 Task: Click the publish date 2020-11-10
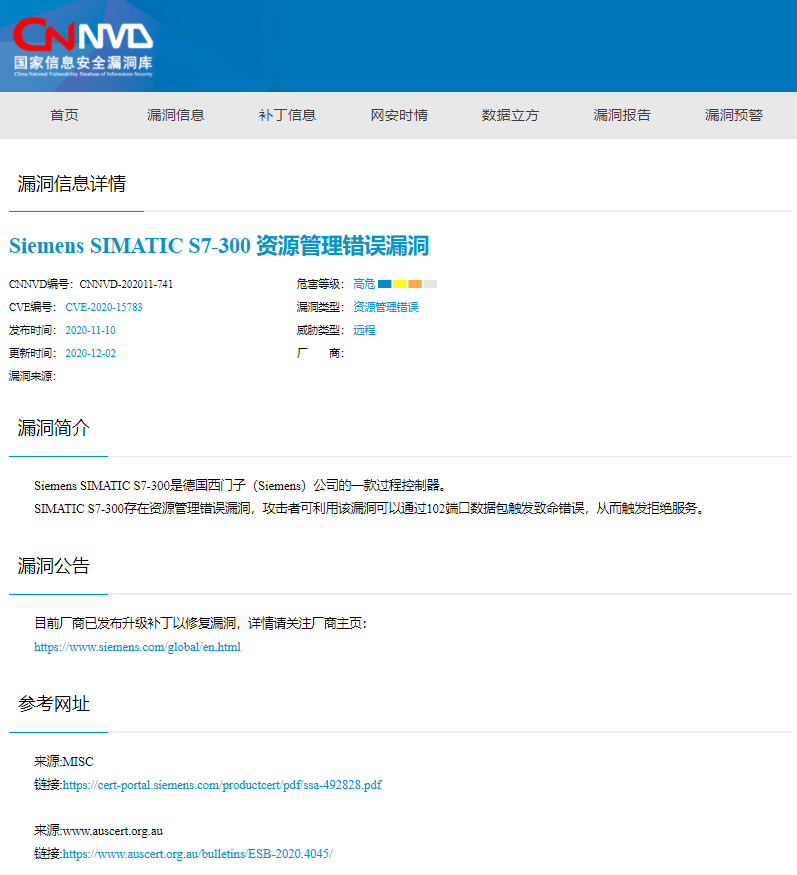pyautogui.click(x=90, y=330)
